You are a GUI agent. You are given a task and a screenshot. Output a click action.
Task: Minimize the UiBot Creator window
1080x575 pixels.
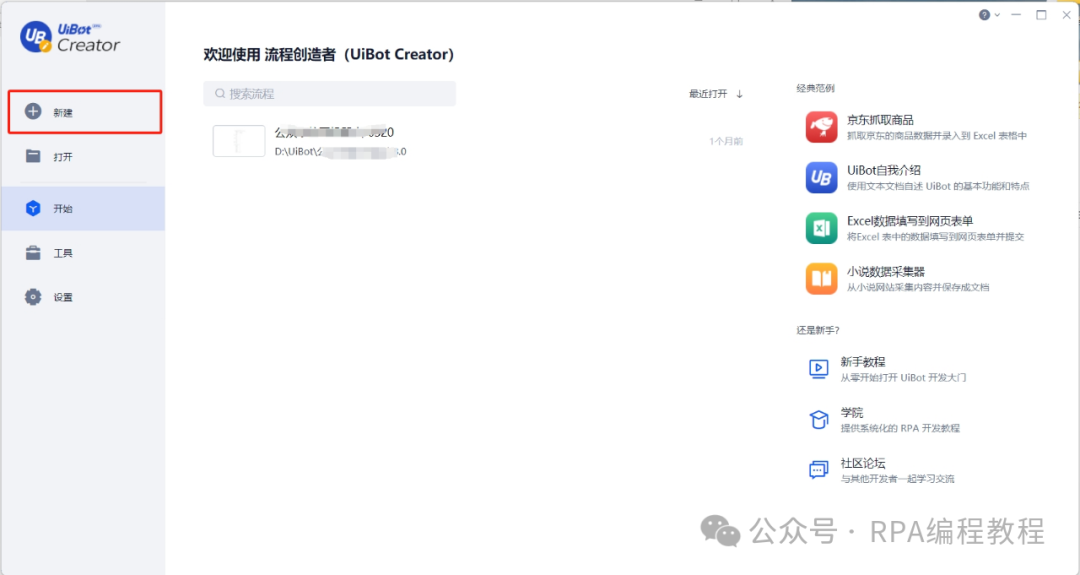[1016, 14]
